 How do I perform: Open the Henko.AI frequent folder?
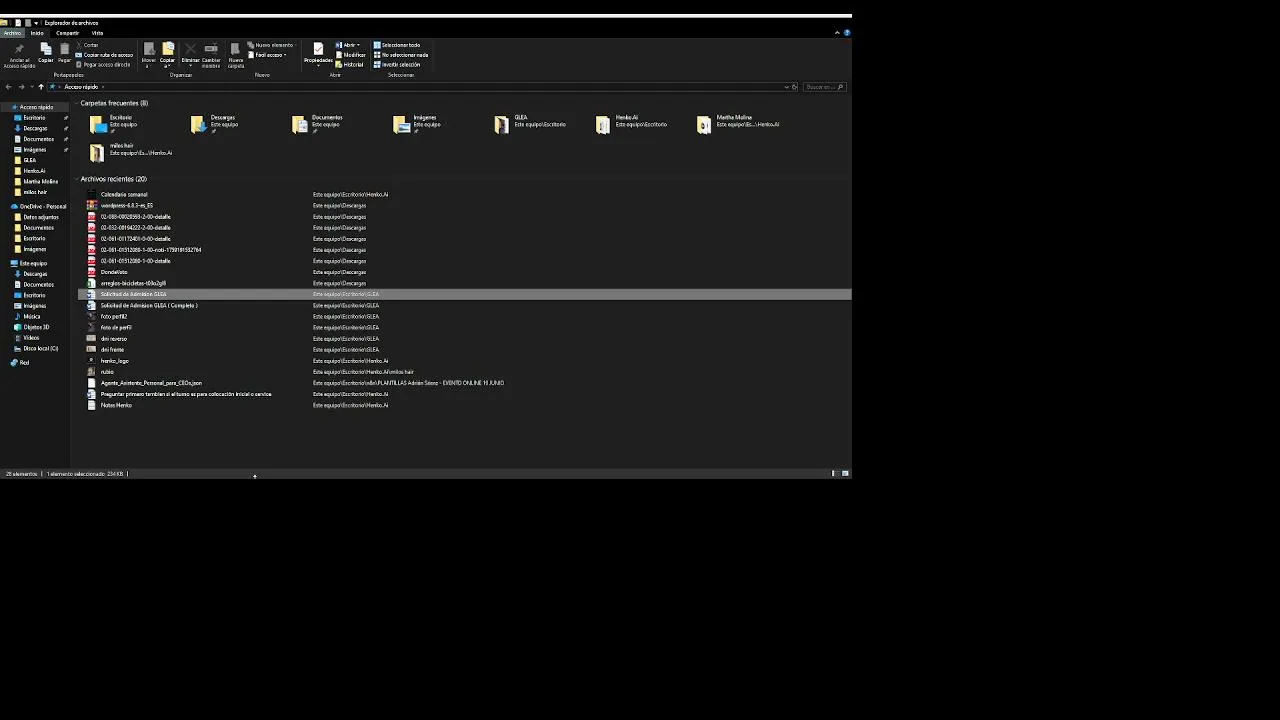coord(632,123)
